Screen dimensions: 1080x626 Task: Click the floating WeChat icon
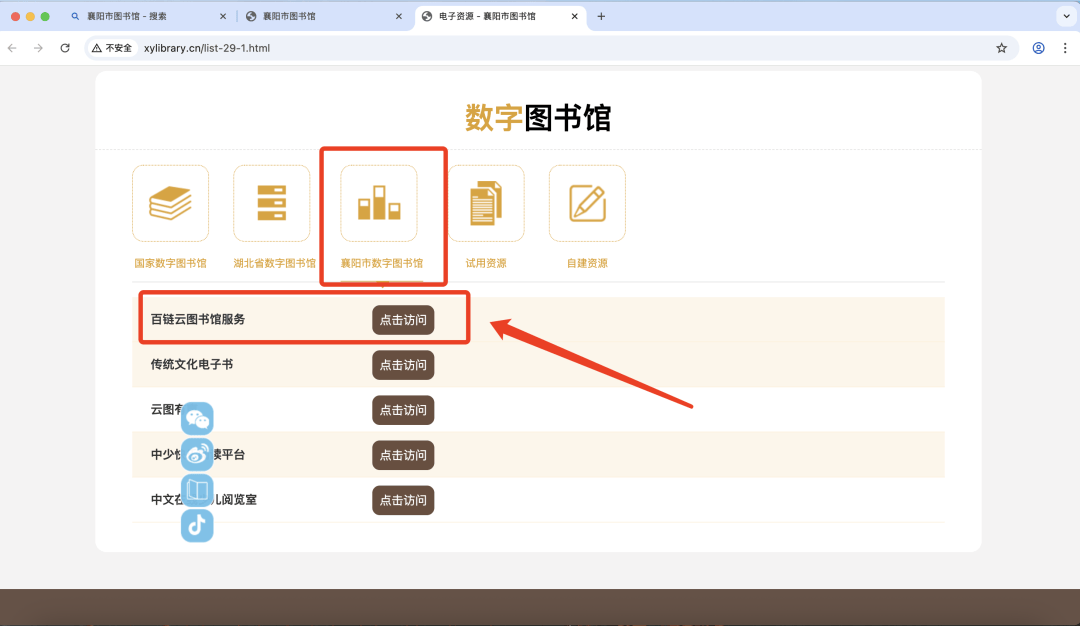point(197,419)
